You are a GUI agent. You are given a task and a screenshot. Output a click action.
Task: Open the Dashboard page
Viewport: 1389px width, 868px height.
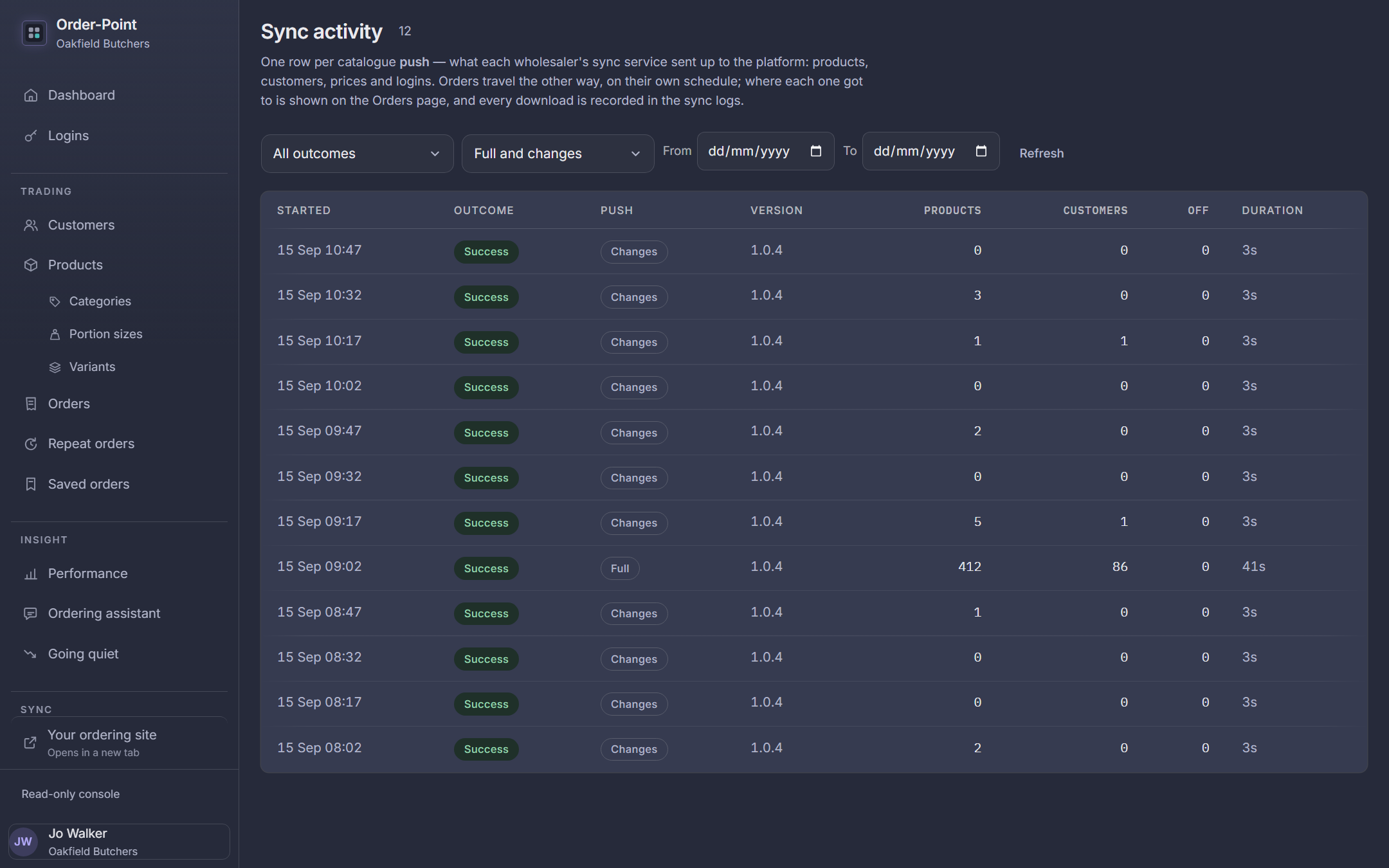pyautogui.click(x=120, y=95)
